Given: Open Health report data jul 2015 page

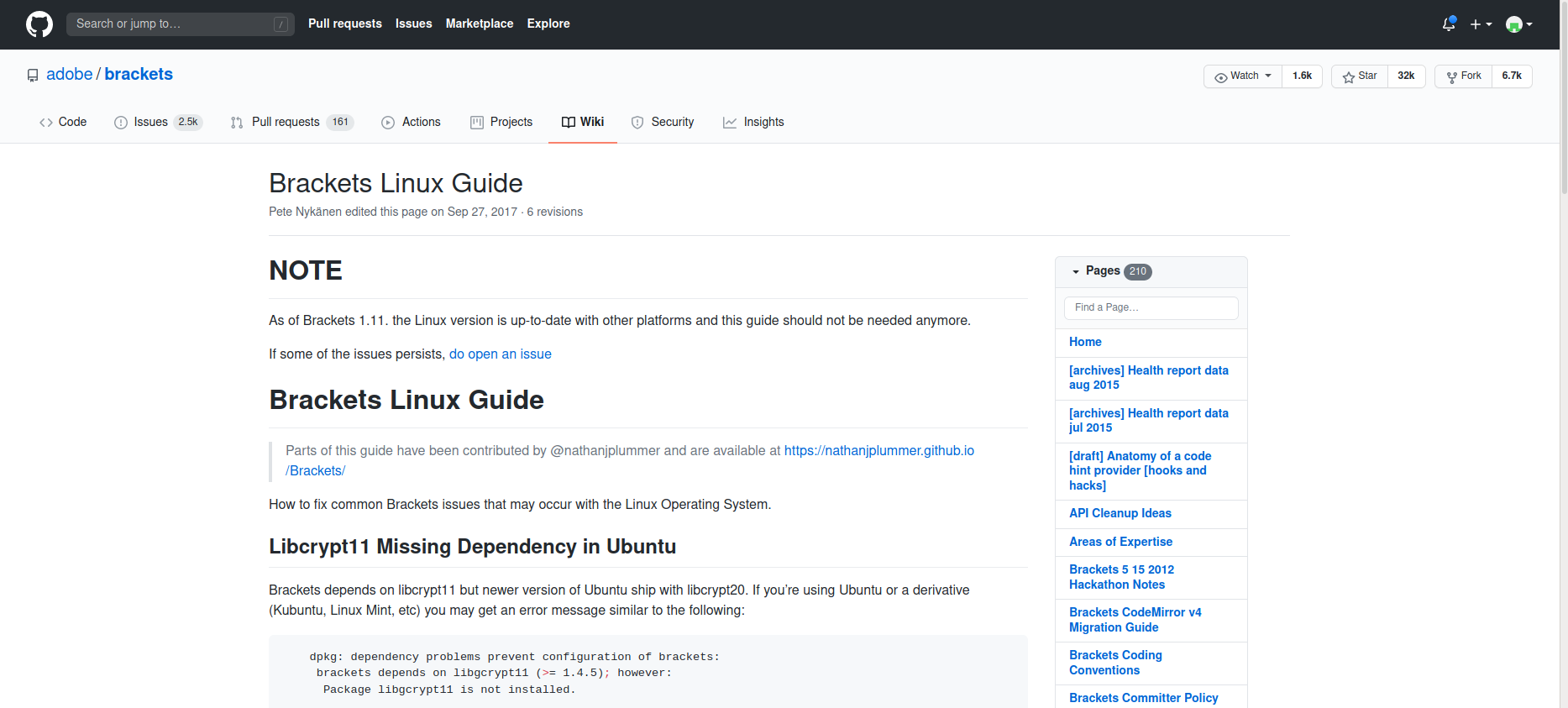Looking at the screenshot, I should point(1149,421).
